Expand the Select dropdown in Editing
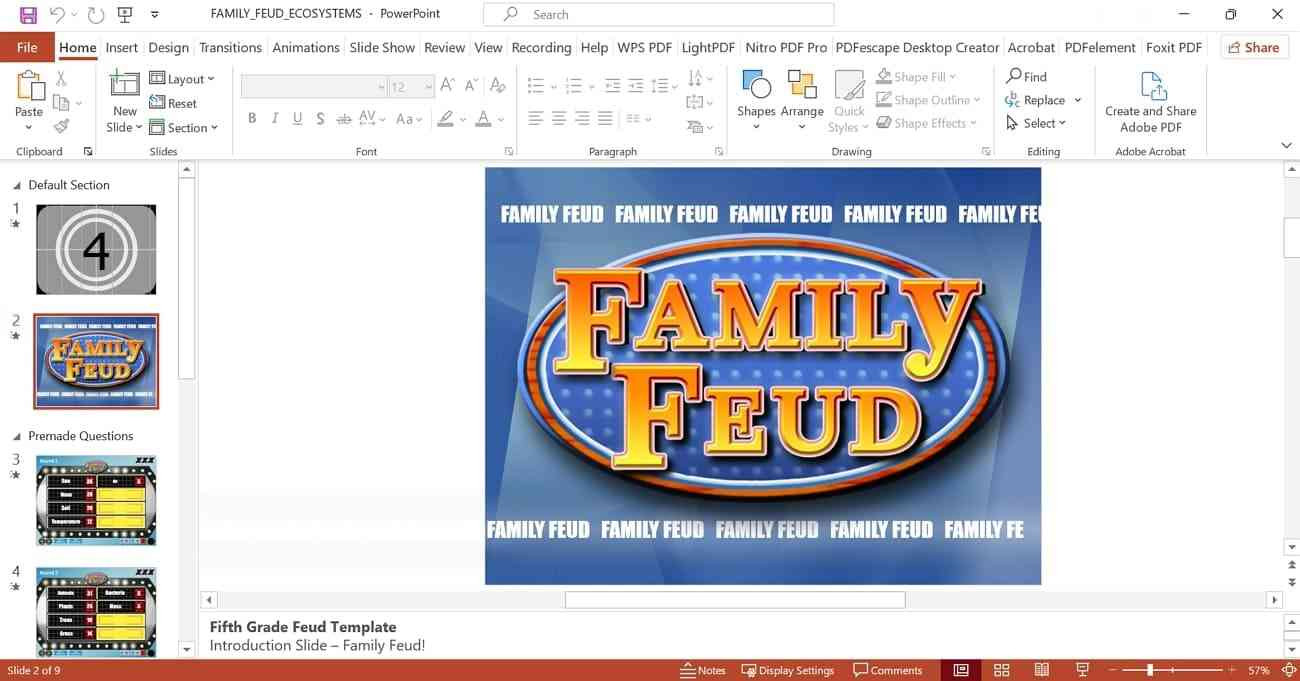Screen dimensions: 1300x681 coord(1037,123)
